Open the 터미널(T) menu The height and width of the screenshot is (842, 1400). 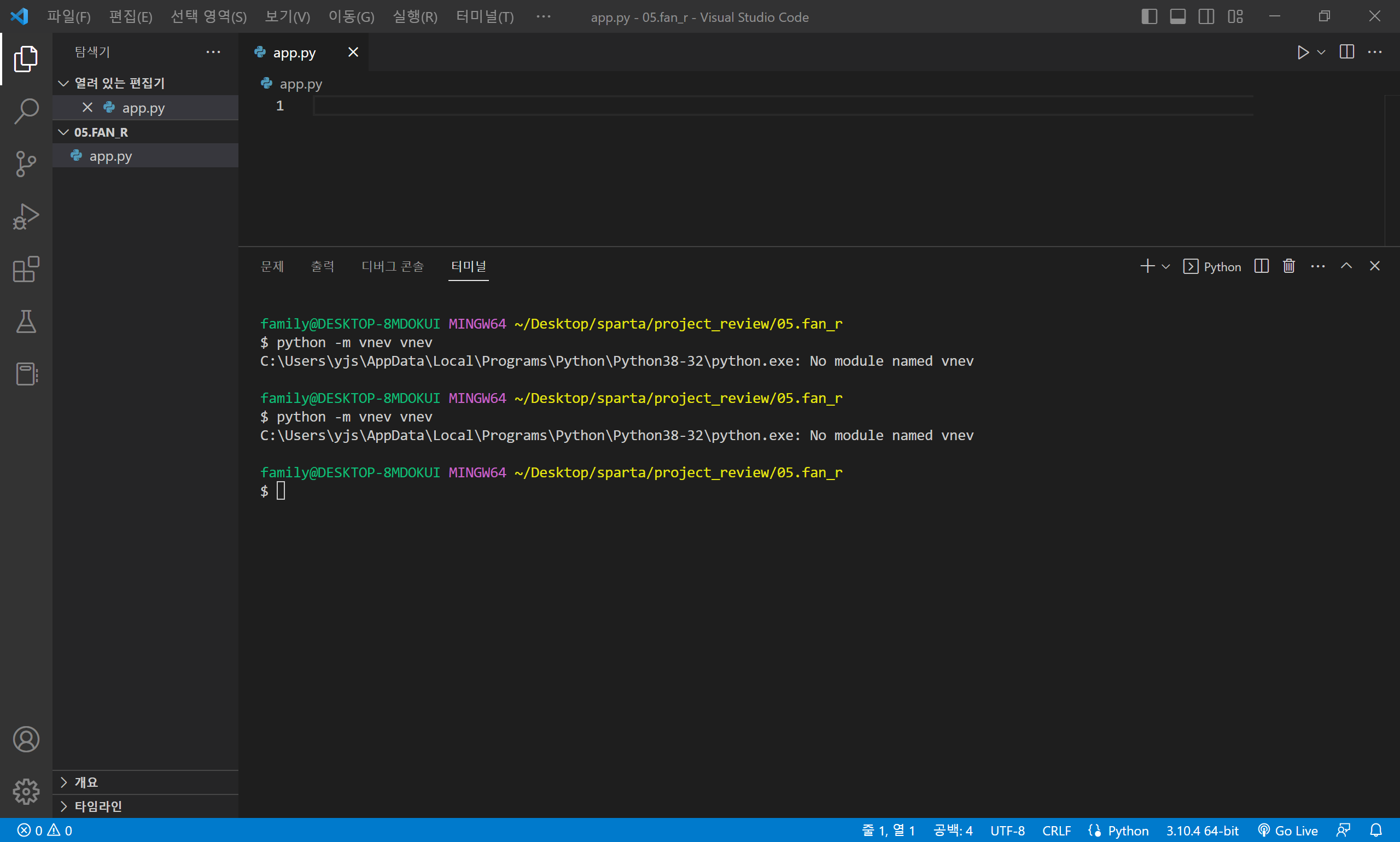[x=485, y=16]
